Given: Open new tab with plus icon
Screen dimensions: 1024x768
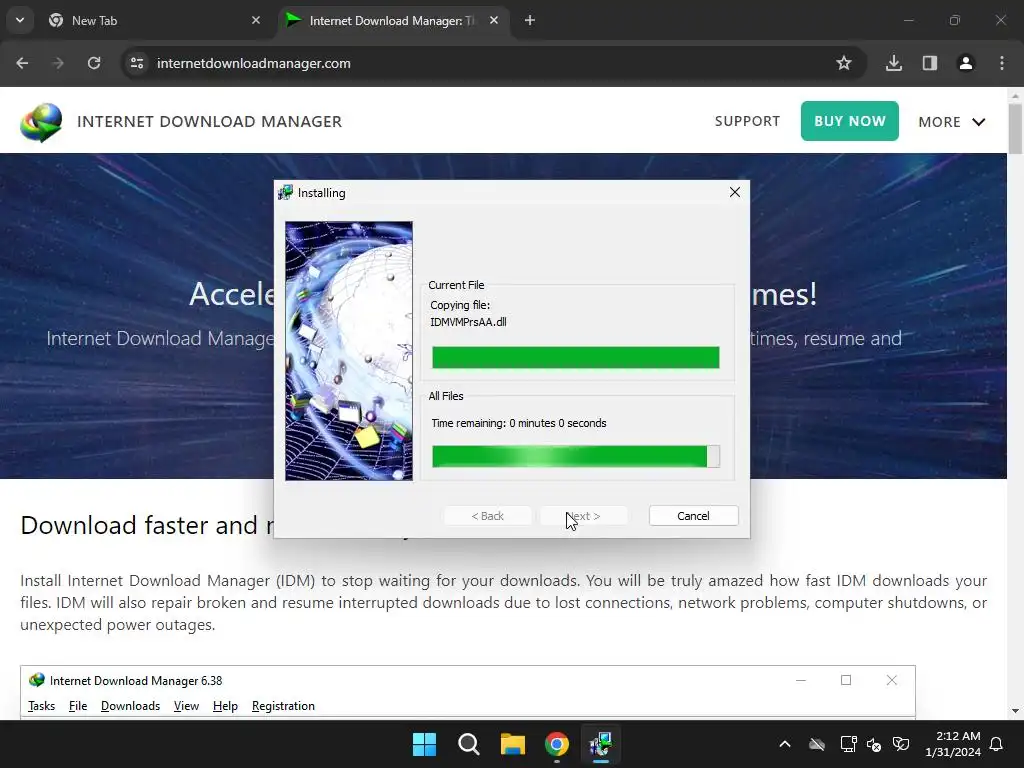Looking at the screenshot, I should click(530, 20).
